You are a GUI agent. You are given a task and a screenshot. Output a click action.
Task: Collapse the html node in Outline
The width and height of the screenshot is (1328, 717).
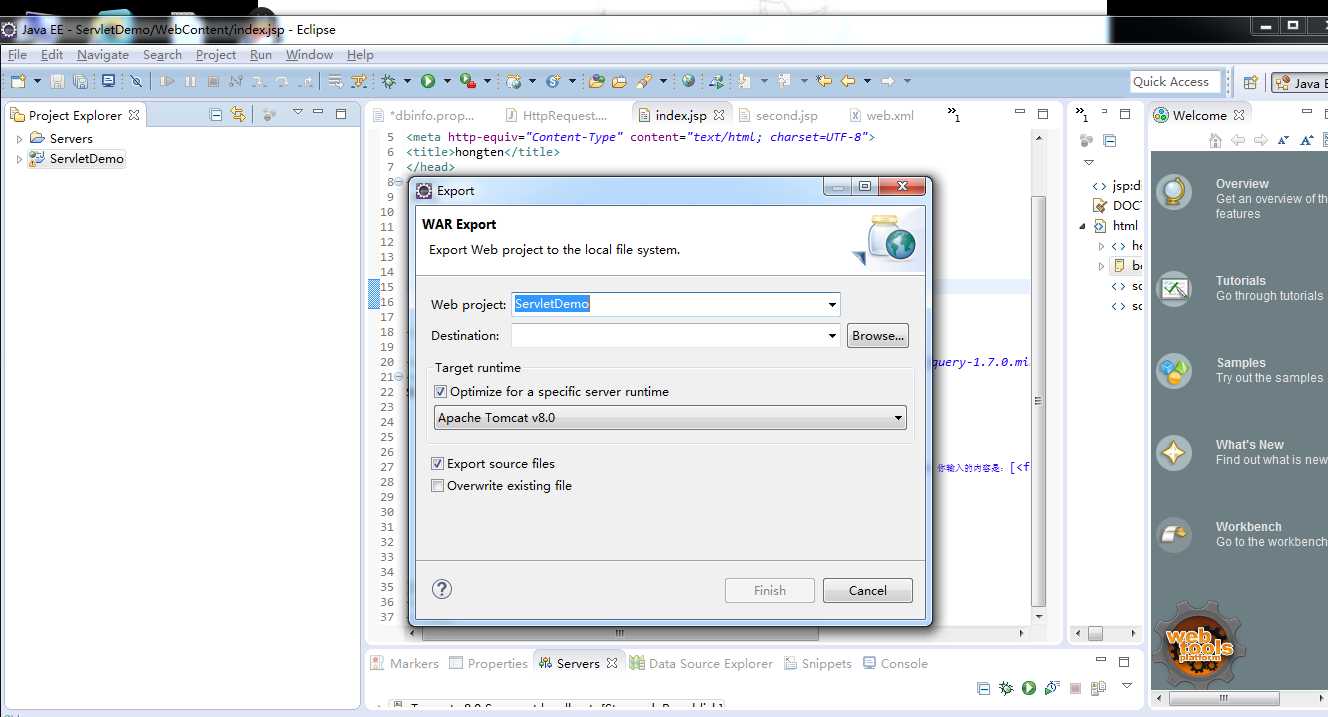coord(1083,226)
